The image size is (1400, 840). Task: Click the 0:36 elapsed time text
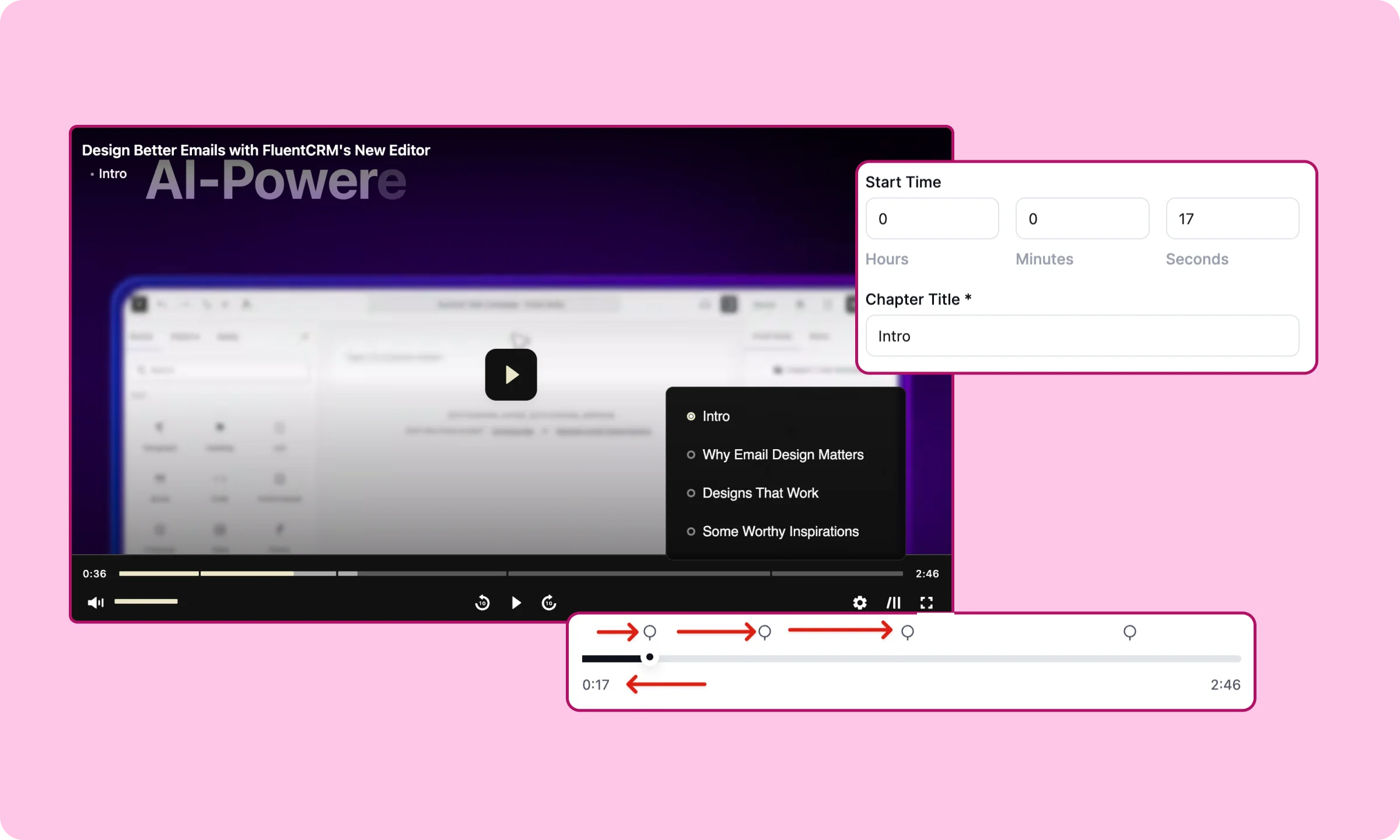click(94, 574)
